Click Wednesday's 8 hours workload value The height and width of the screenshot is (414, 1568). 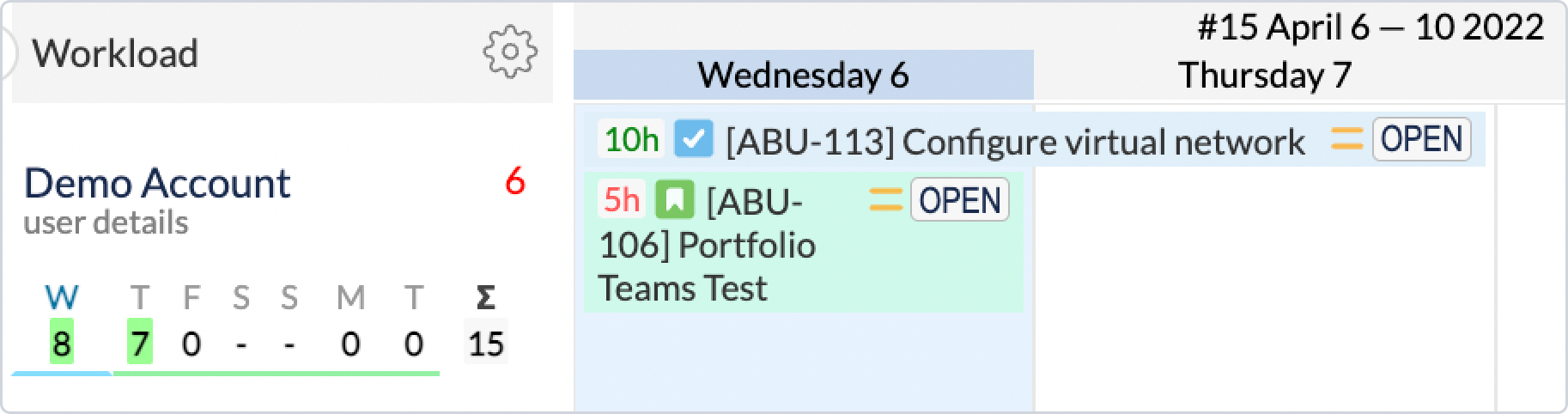pos(61,344)
